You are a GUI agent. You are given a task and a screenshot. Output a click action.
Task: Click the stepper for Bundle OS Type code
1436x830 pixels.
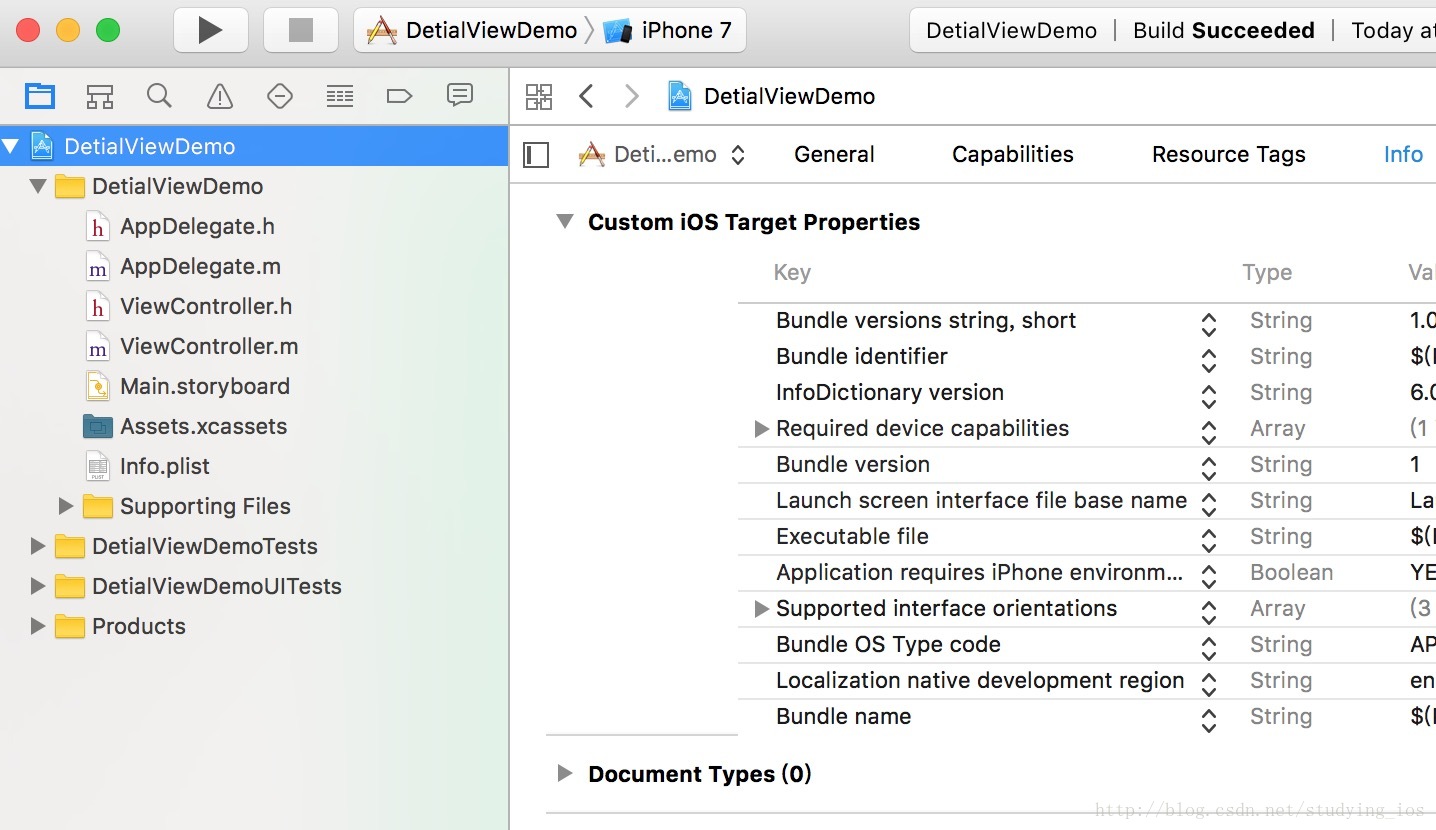[x=1209, y=648]
